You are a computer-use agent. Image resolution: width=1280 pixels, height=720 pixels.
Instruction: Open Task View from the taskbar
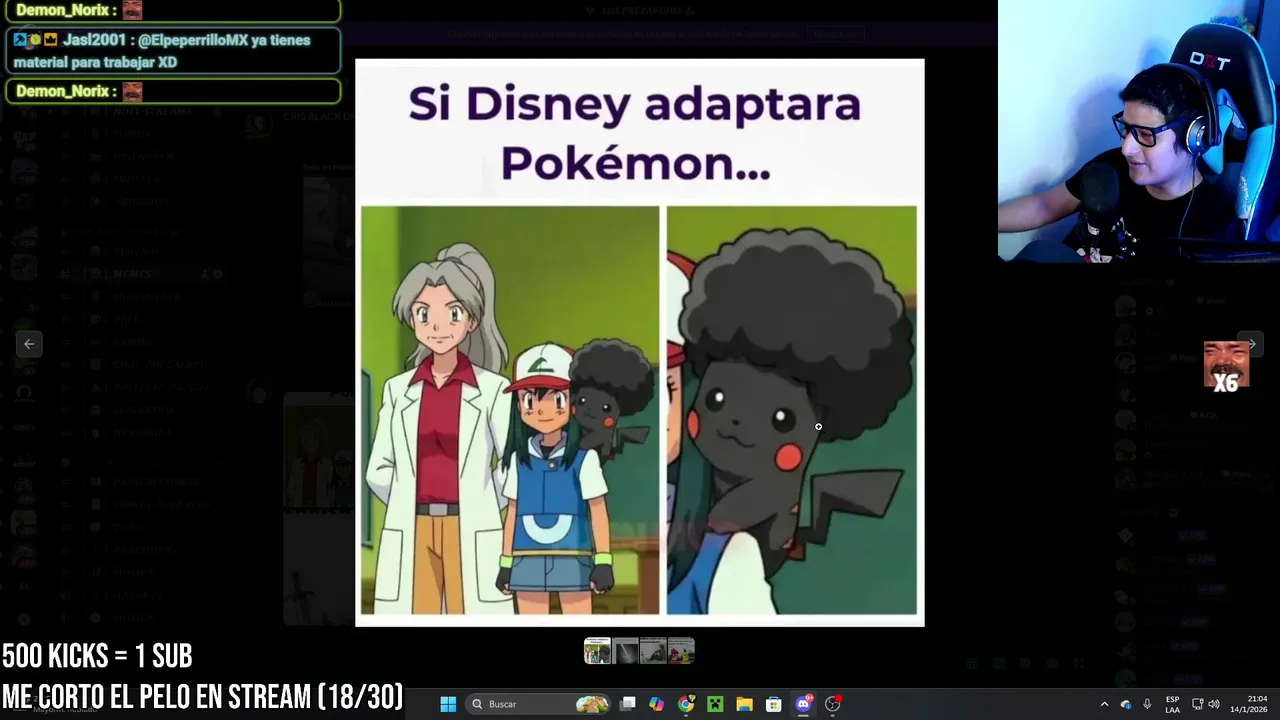click(628, 704)
